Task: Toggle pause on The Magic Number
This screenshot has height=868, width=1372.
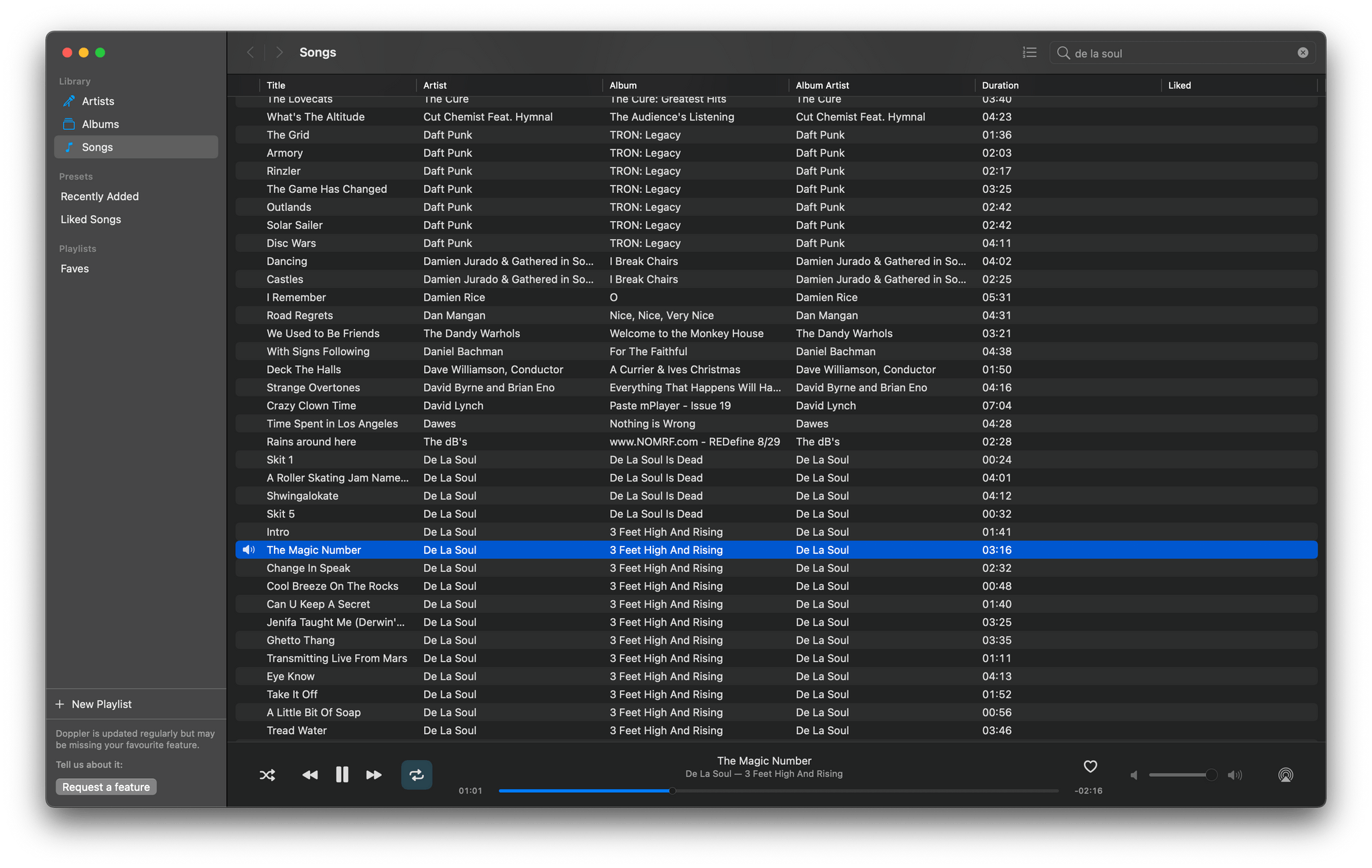Action: 341,775
